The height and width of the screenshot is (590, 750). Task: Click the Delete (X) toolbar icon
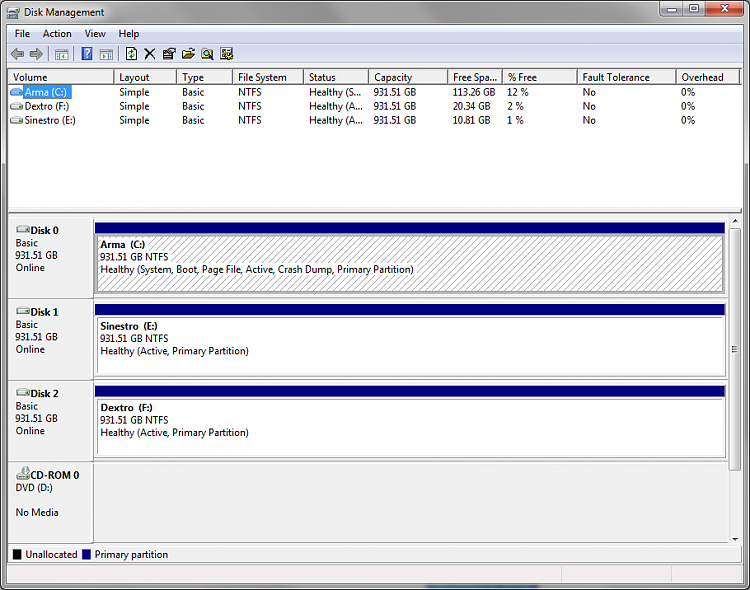coord(150,54)
